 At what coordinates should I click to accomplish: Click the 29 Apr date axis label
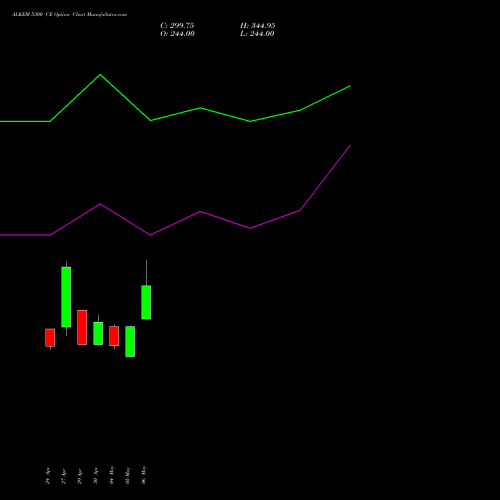click(80, 476)
